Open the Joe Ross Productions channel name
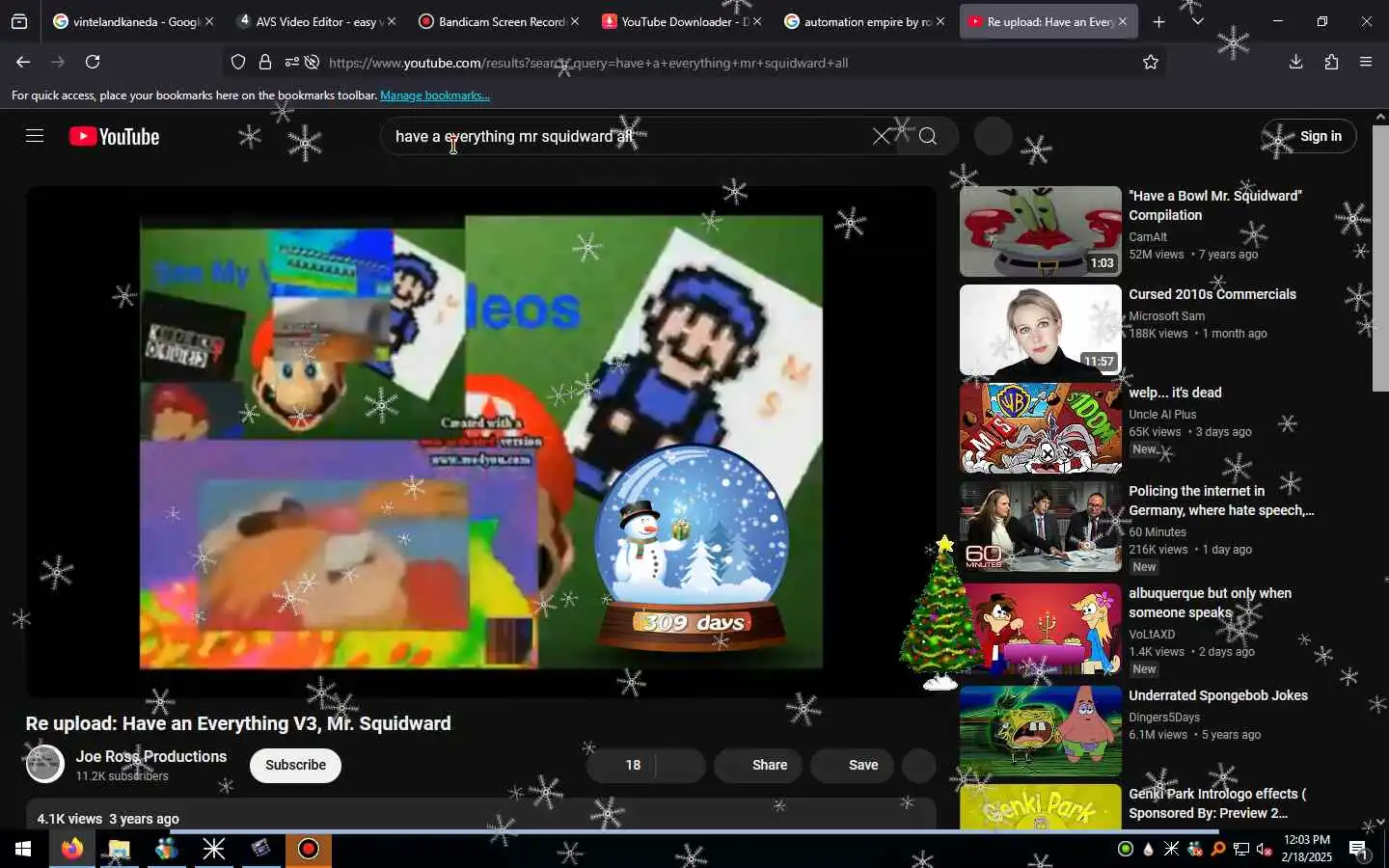The width and height of the screenshot is (1389, 868). click(151, 756)
